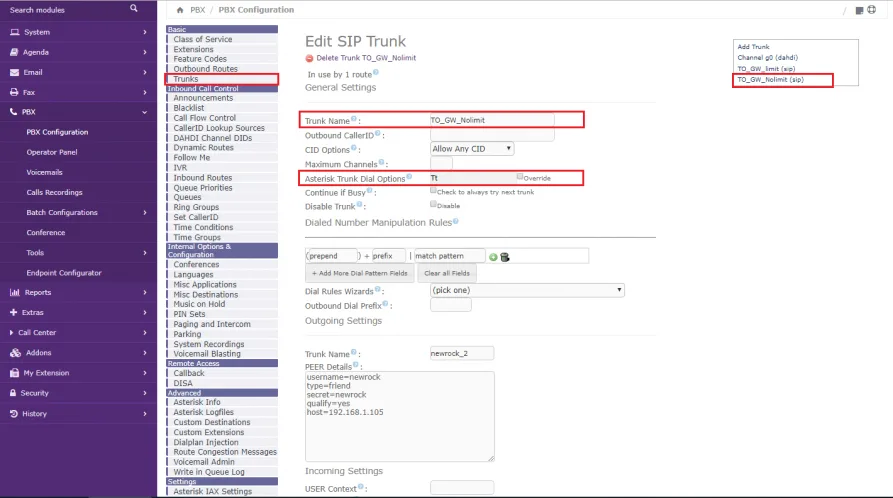Expand the Security menu chevron

tap(145, 393)
